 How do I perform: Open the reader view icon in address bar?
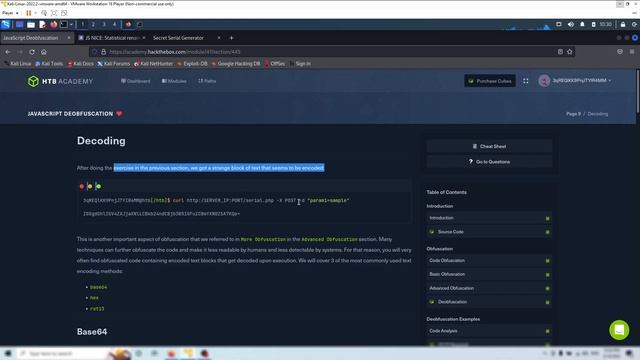point(560,52)
